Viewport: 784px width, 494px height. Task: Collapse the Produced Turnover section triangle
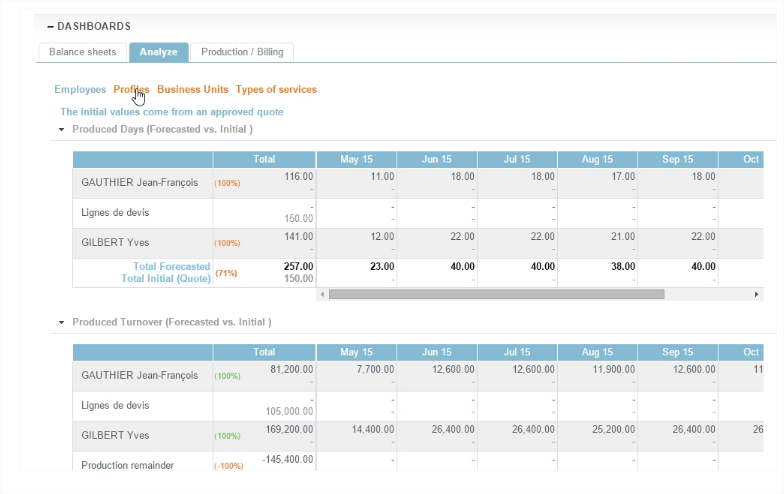pyautogui.click(x=61, y=323)
